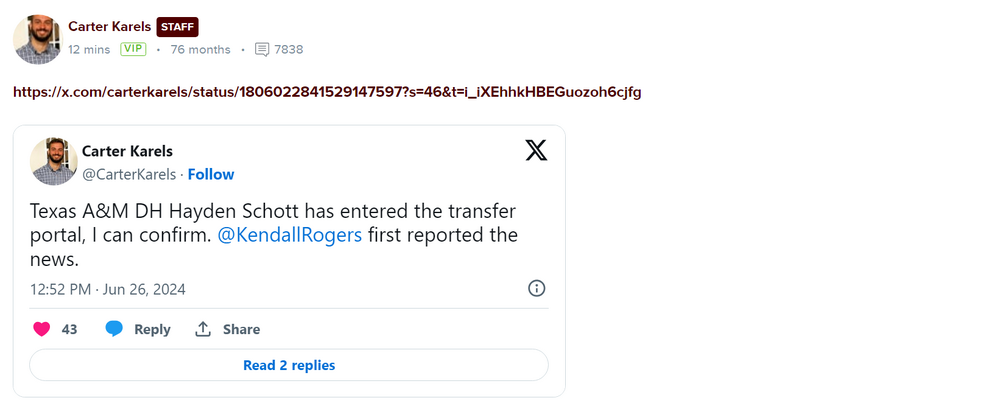1000x409 pixels.
Task: Open the x.com status URL link
Action: pyautogui.click(x=327, y=92)
